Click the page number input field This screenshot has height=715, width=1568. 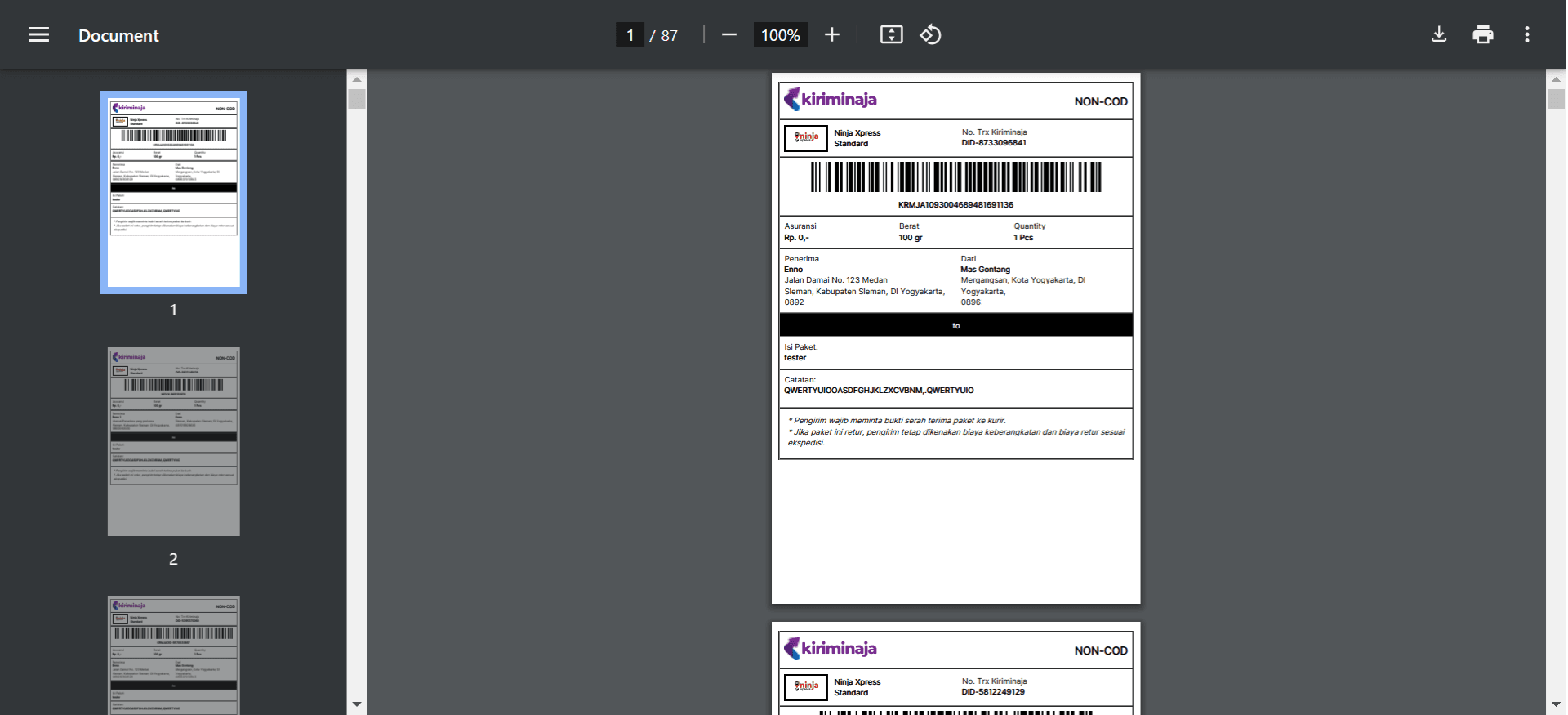(630, 35)
